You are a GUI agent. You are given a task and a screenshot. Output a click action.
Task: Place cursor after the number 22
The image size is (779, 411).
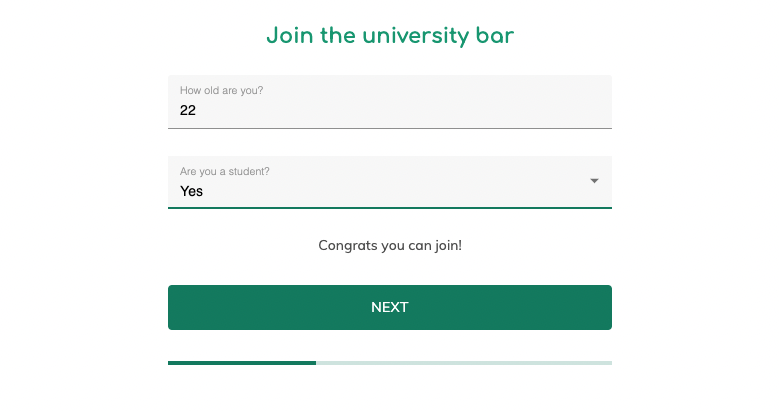[x=197, y=110]
